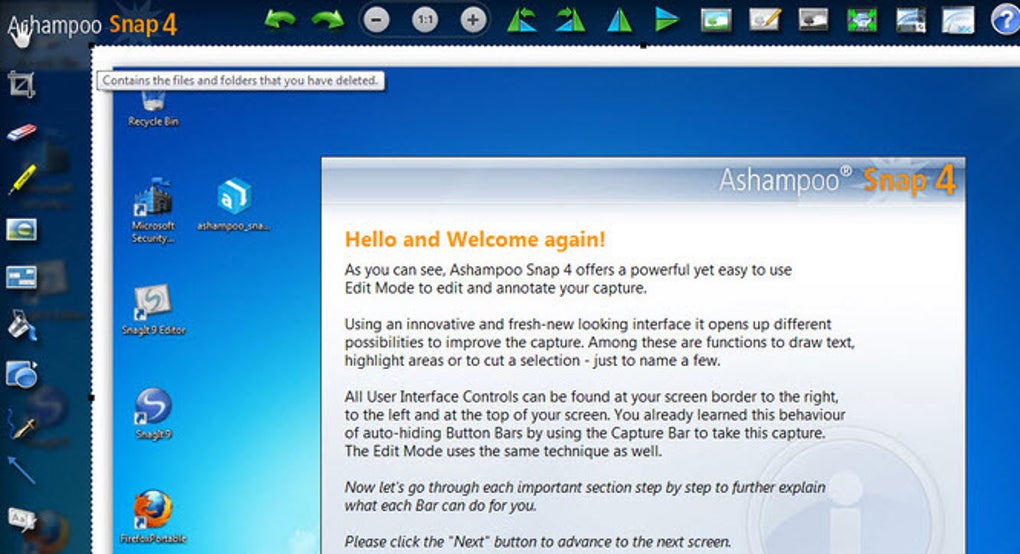Click the blue panel icon in left toolbar
This screenshot has width=1020, height=554.
point(21,278)
